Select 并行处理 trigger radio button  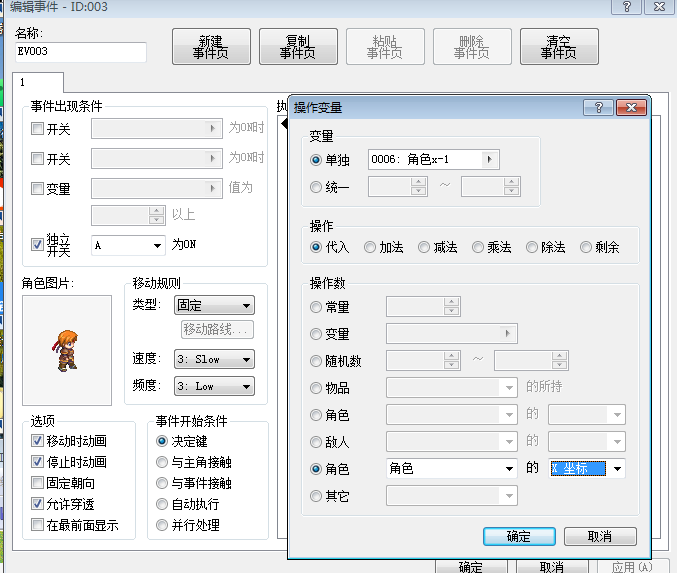pos(162,525)
